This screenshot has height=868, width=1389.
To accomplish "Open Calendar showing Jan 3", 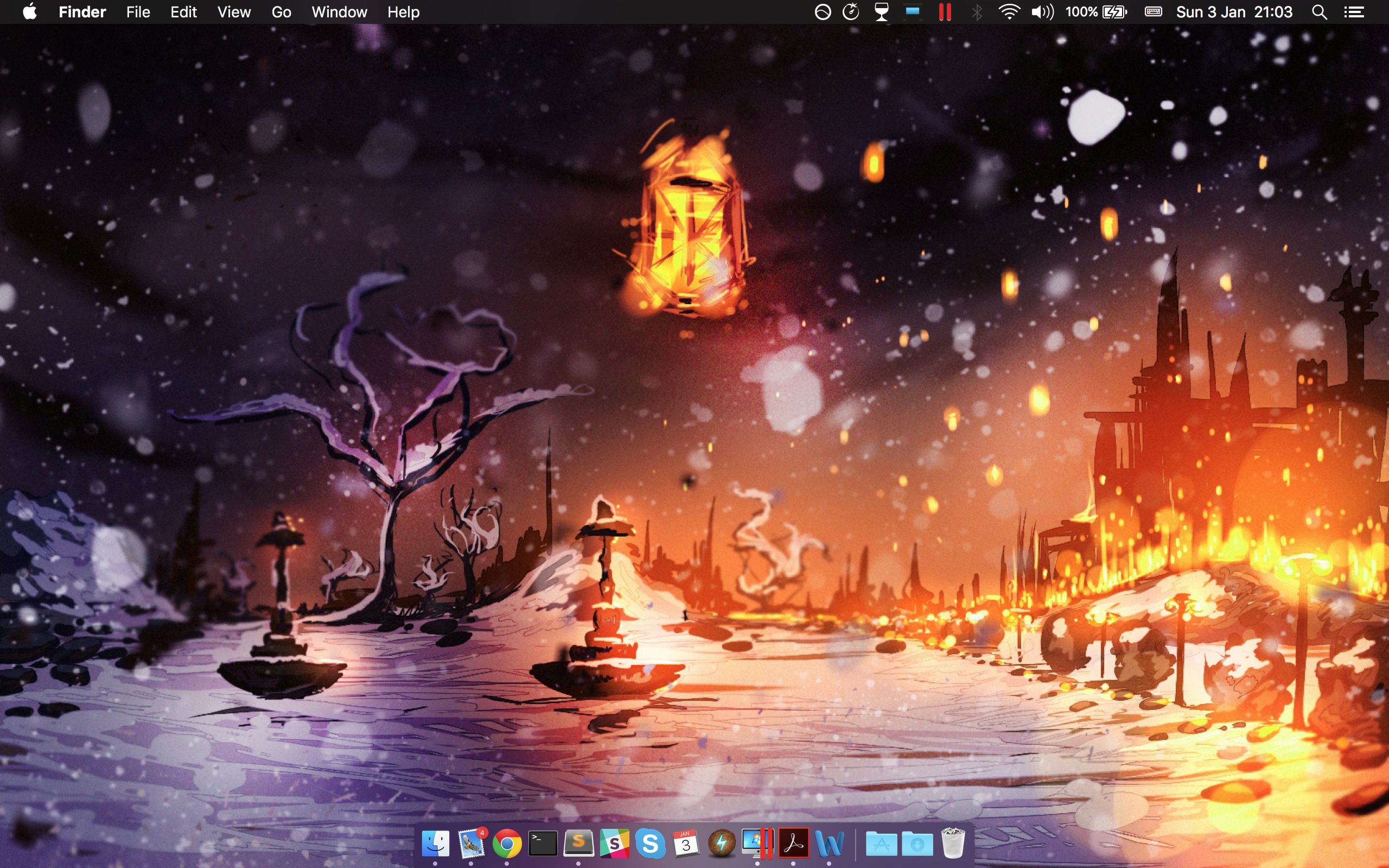I will click(686, 843).
